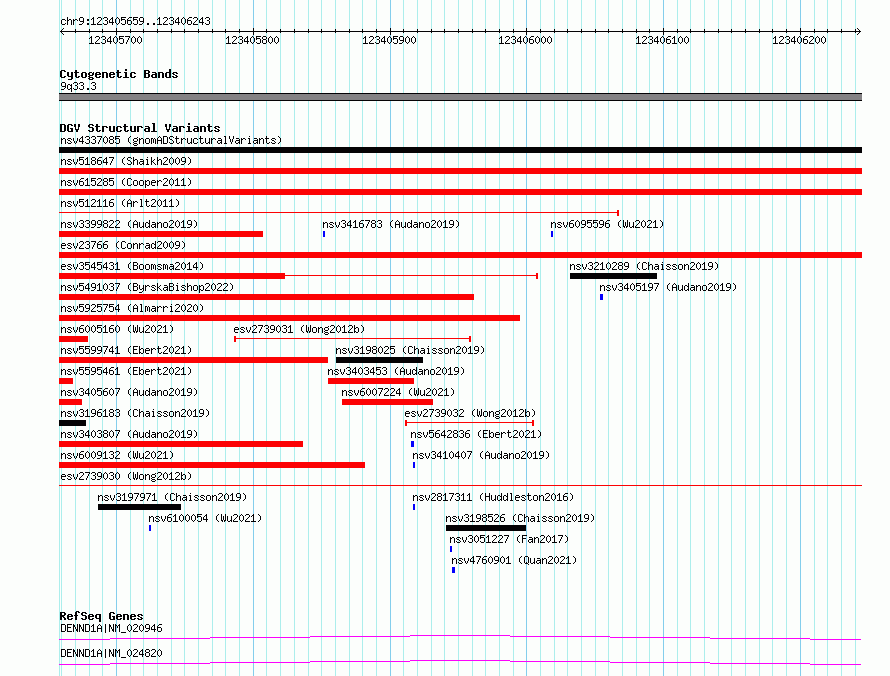Click the red bar under nsv3403453
Screen dimensions: 890x676
click(371, 381)
